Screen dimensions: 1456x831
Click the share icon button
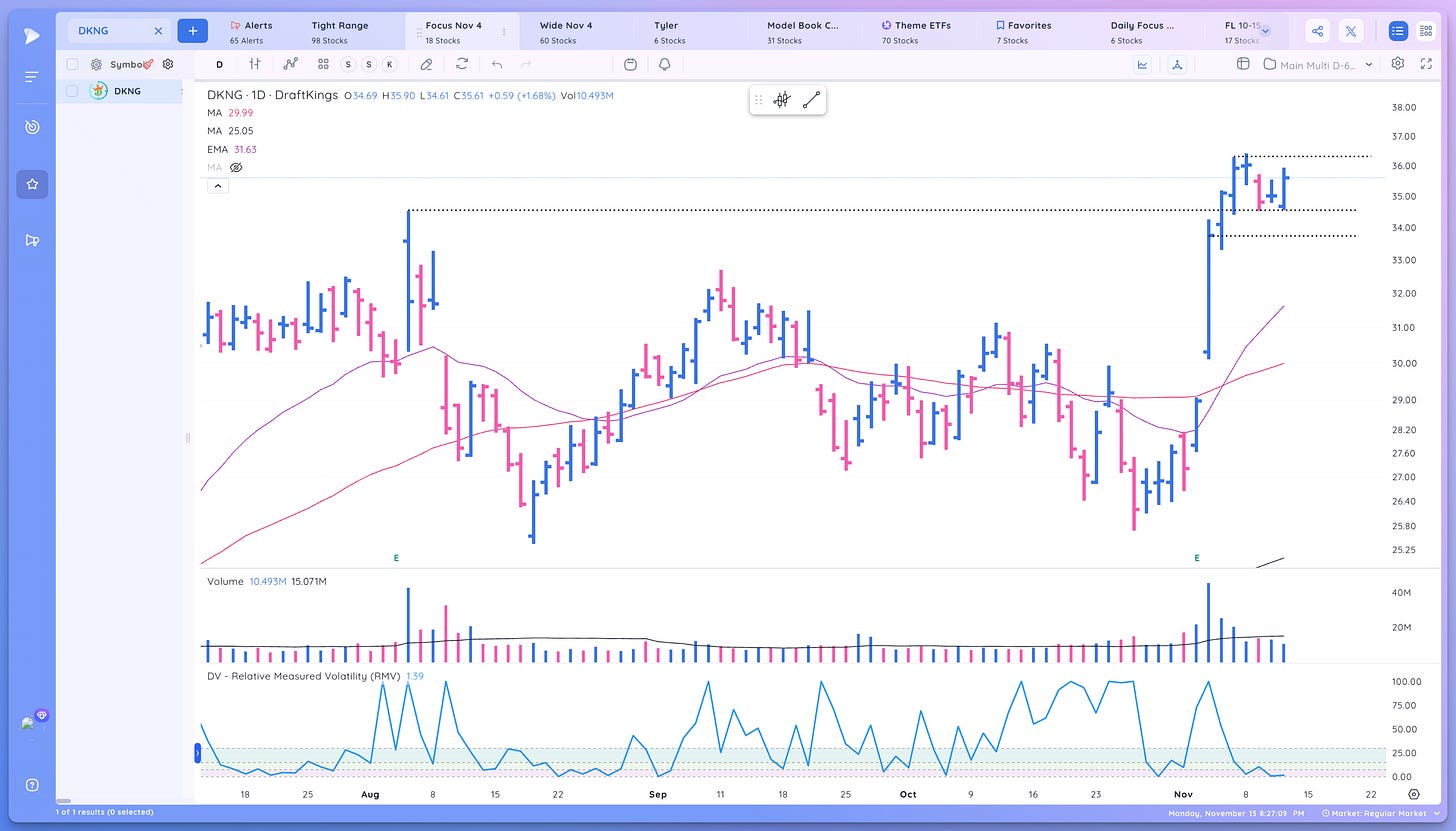click(1318, 32)
